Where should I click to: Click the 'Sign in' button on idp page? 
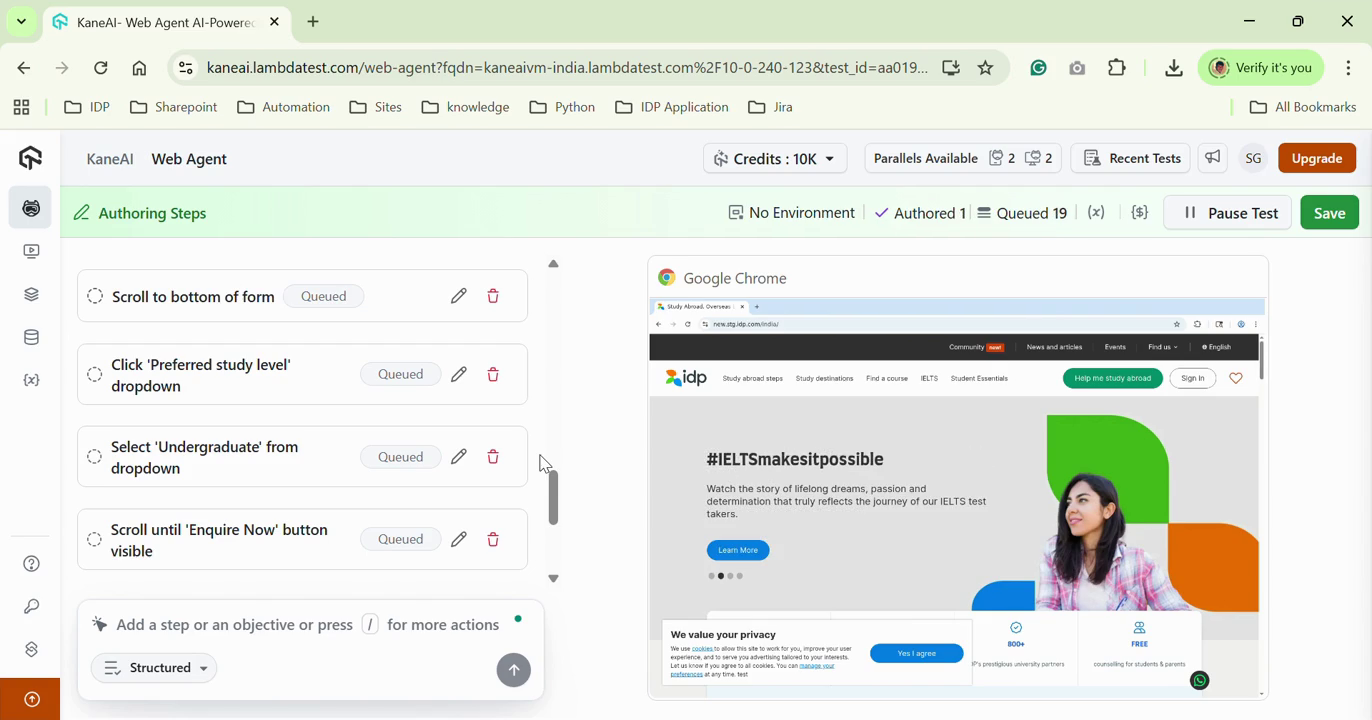[x=1192, y=378]
